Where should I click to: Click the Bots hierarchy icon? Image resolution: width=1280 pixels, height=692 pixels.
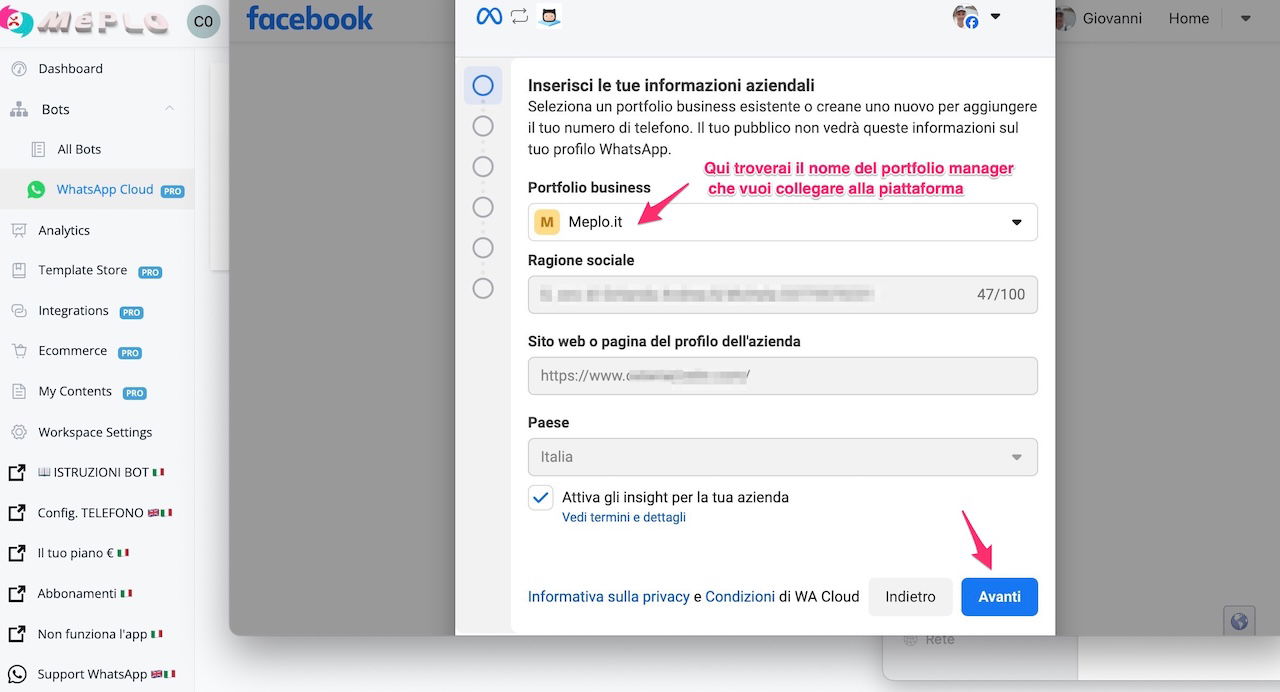[x=19, y=109]
